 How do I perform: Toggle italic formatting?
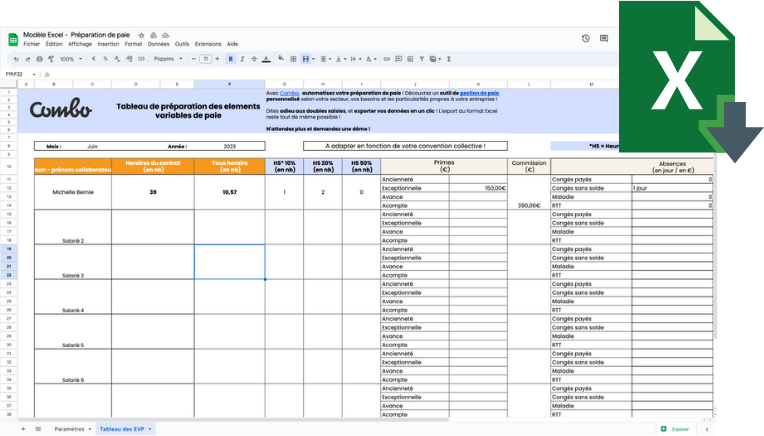click(242, 59)
